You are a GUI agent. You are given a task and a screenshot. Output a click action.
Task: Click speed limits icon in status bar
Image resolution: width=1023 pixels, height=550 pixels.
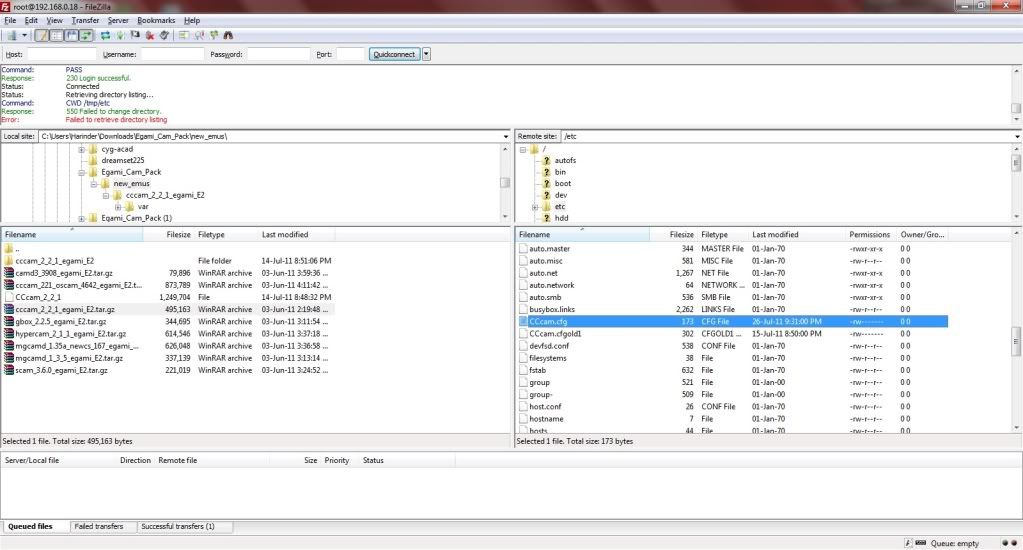908,543
